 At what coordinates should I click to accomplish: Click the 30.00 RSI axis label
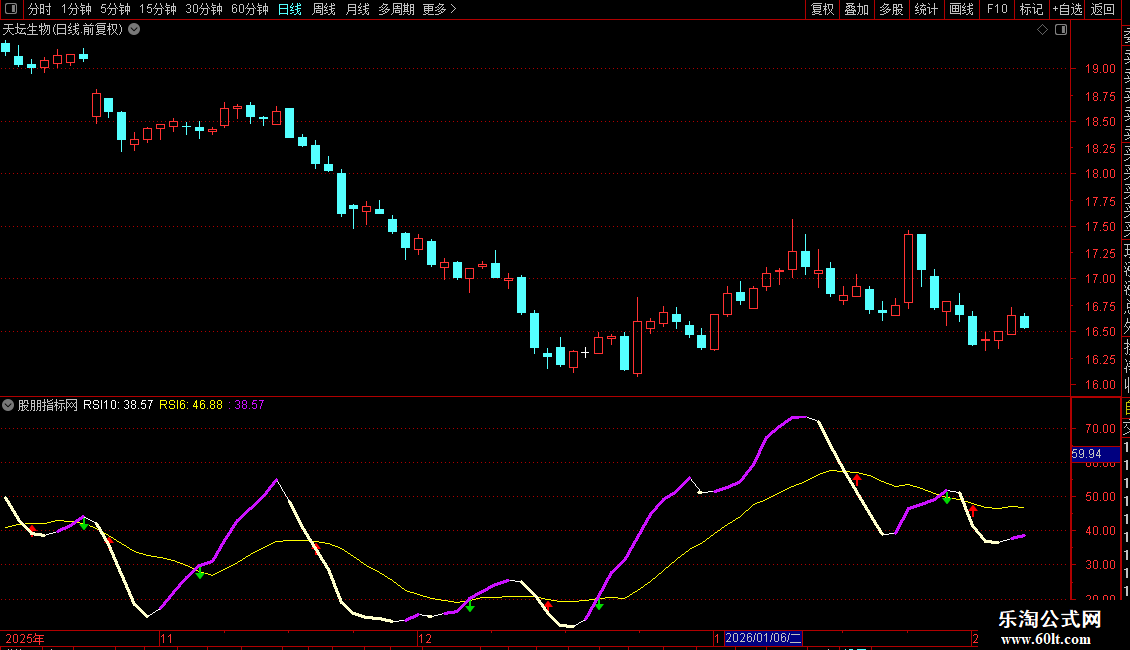pyautogui.click(x=1100, y=565)
